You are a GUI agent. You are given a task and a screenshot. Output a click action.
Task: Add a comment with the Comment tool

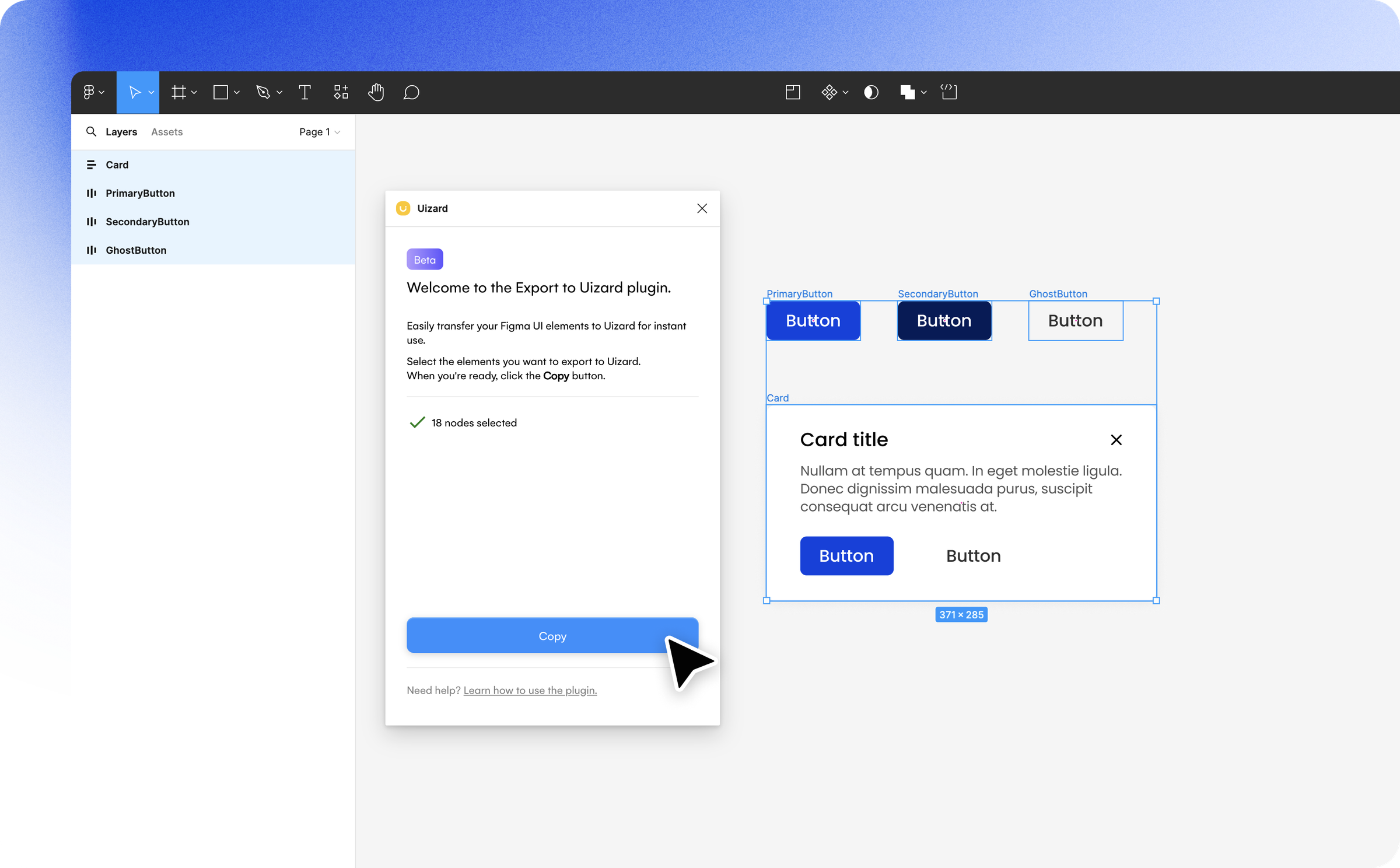411,92
